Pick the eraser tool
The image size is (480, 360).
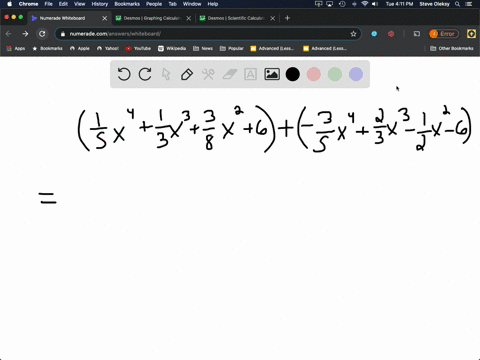[229, 74]
